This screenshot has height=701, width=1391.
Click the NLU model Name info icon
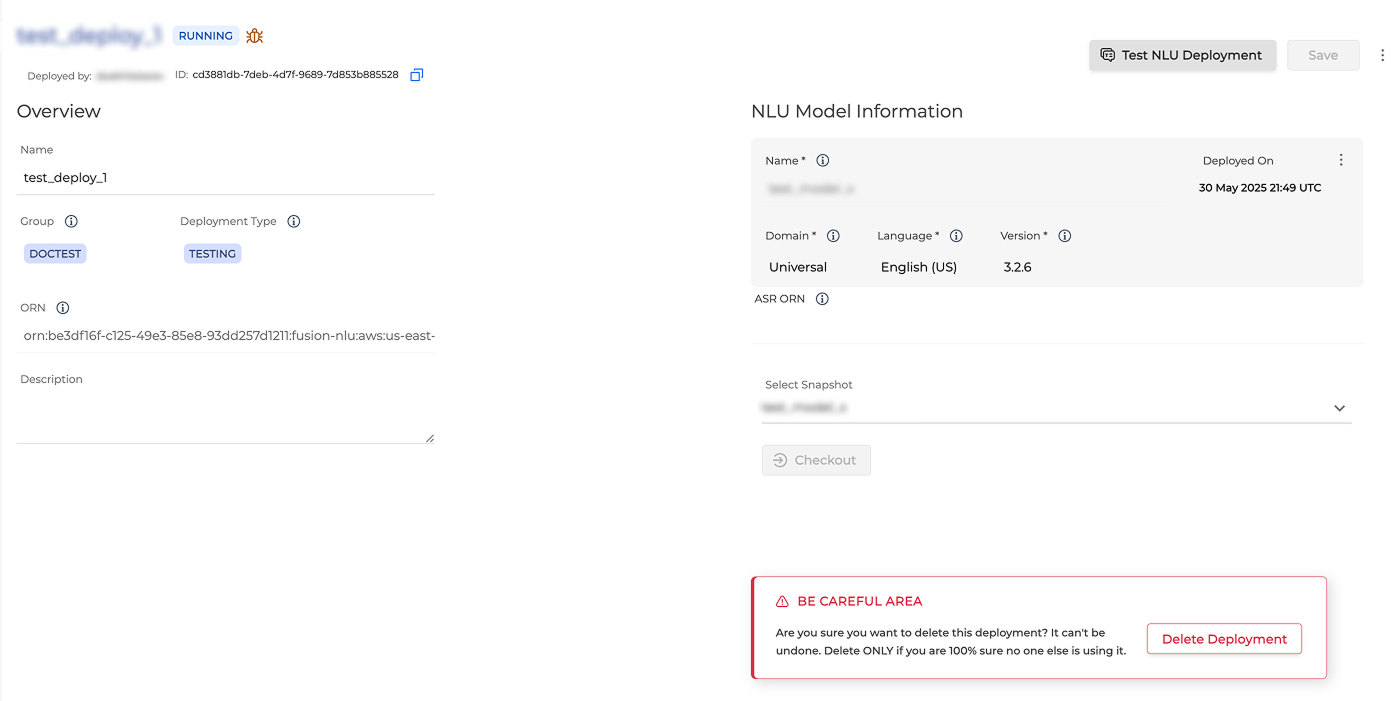pos(823,161)
